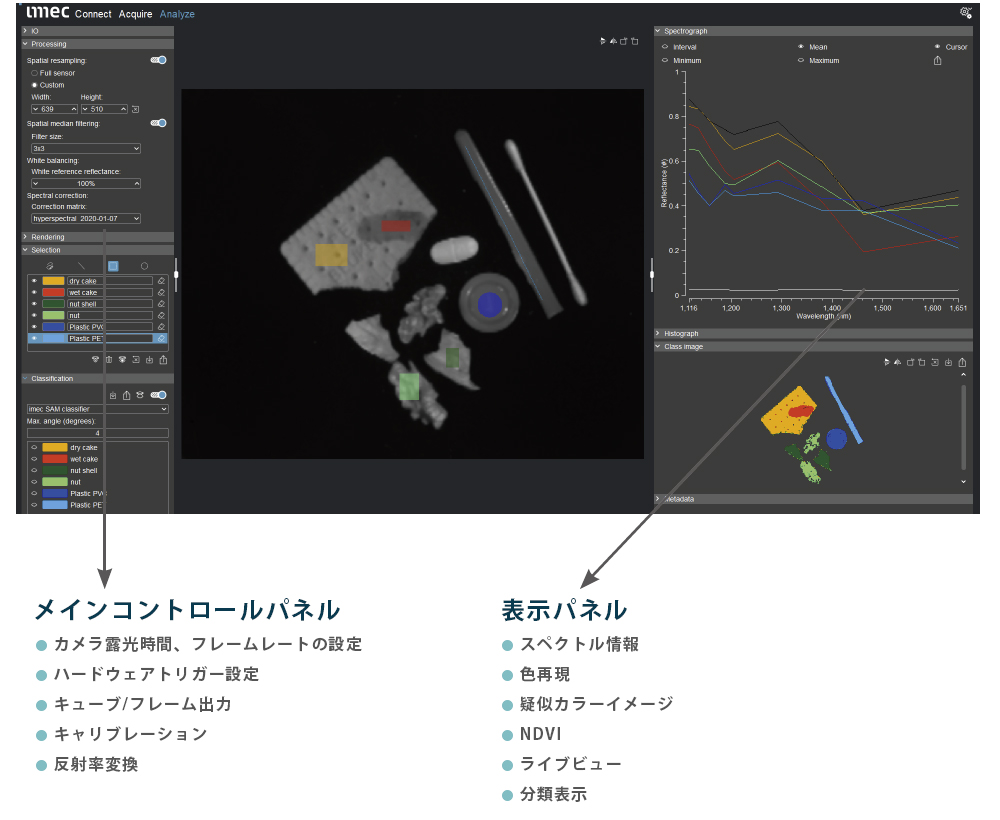This screenshot has height=820, width=1000.
Task: Click the export icon in Class image toolbar
Action: click(x=962, y=362)
